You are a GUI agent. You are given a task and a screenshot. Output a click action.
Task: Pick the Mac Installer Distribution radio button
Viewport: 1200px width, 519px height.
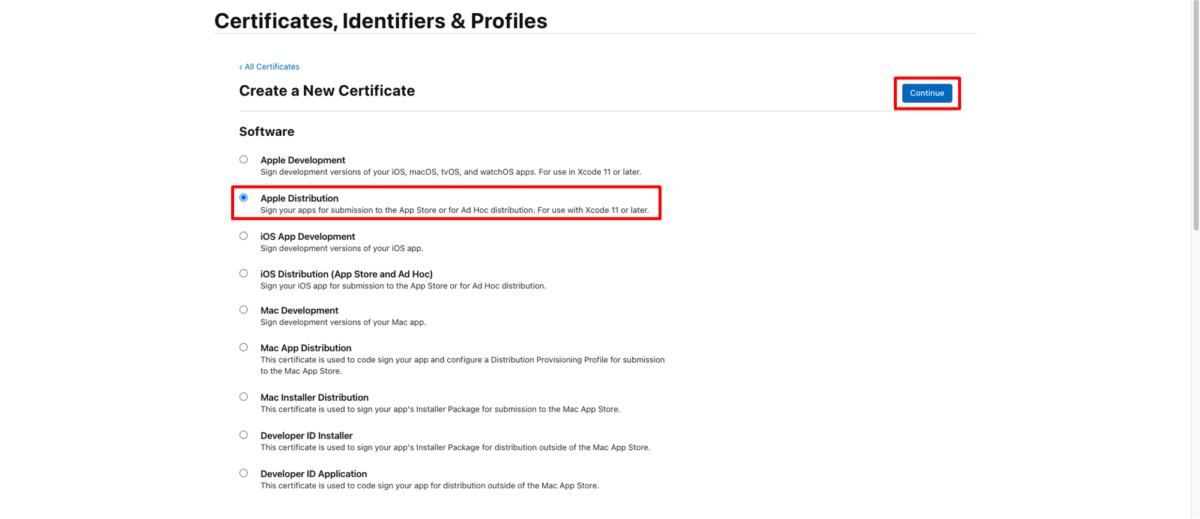pos(244,397)
